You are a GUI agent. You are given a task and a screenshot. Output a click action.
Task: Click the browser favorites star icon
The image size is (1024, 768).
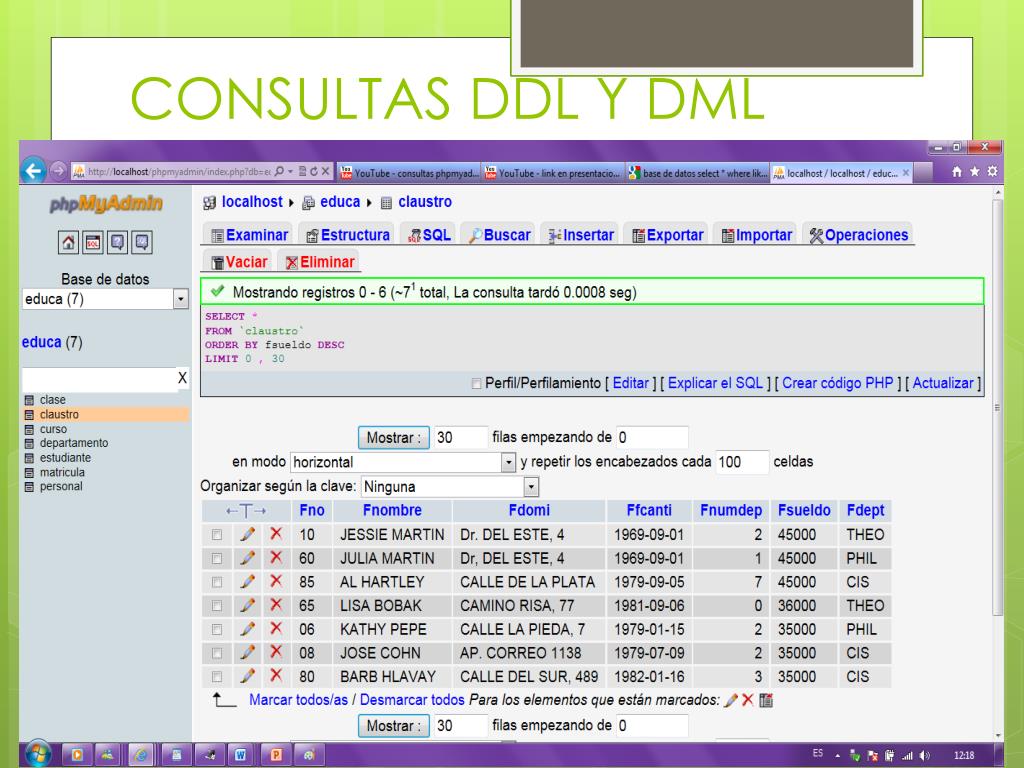tap(974, 171)
